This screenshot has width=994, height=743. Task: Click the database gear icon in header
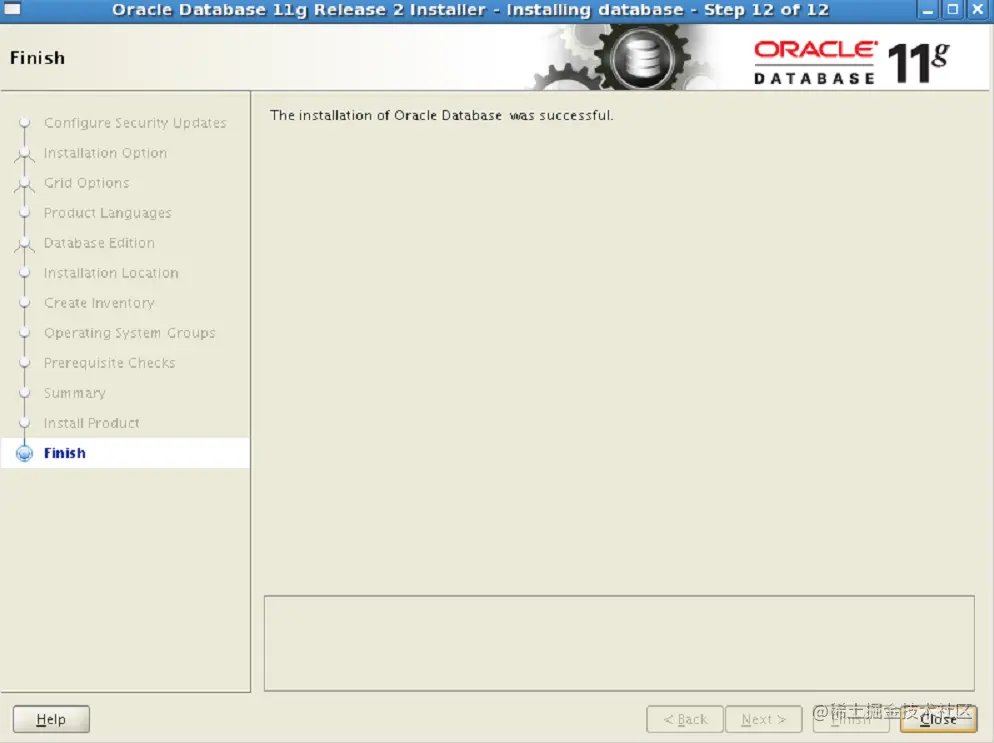coord(642,58)
